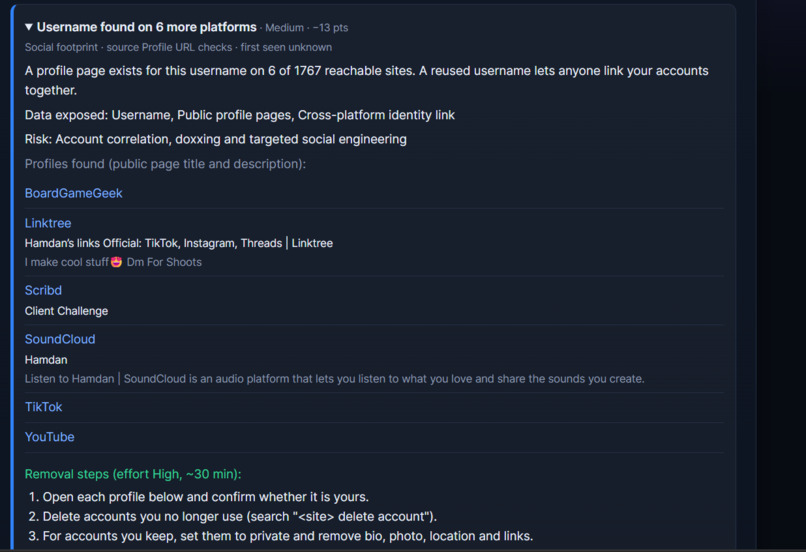Click the heading 'Username found on 6 more platforms'
This screenshot has height=552, width=806.
146,27
